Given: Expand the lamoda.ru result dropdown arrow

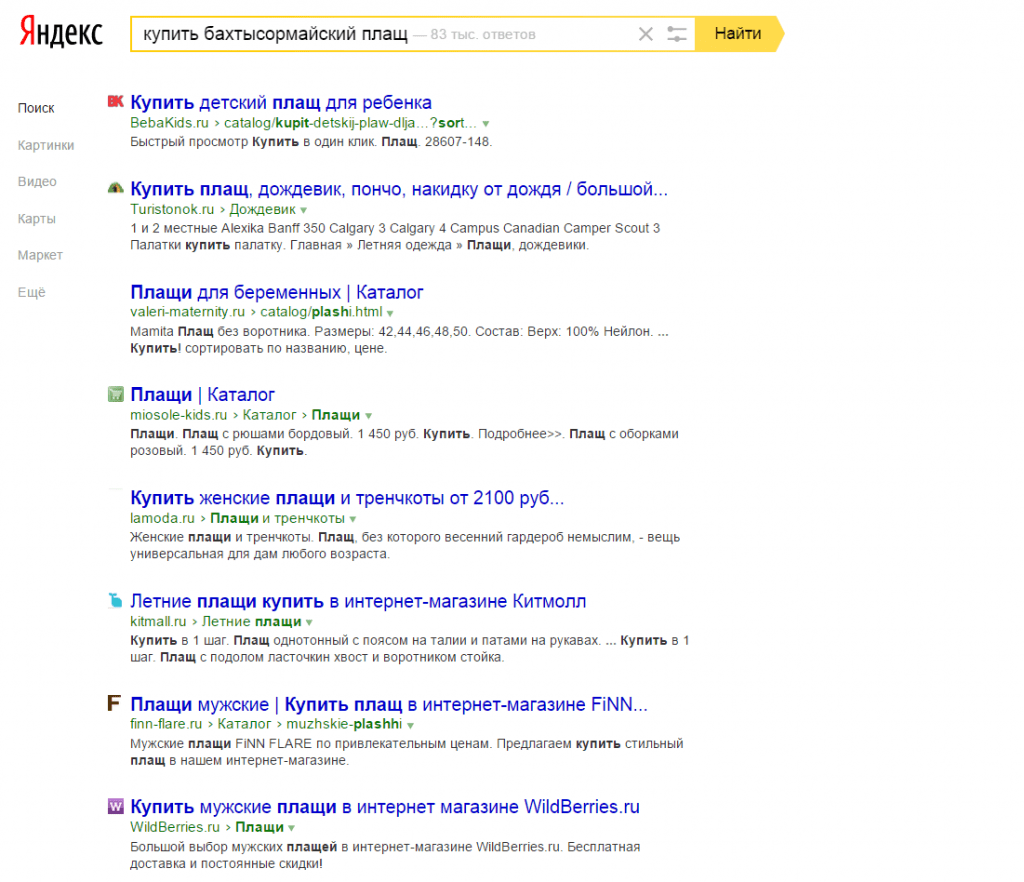Looking at the screenshot, I should pyautogui.click(x=353, y=520).
